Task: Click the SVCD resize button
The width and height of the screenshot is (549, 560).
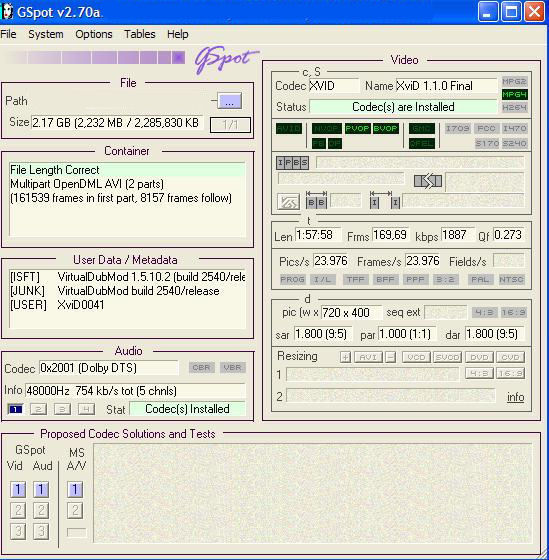Action: click(x=448, y=357)
